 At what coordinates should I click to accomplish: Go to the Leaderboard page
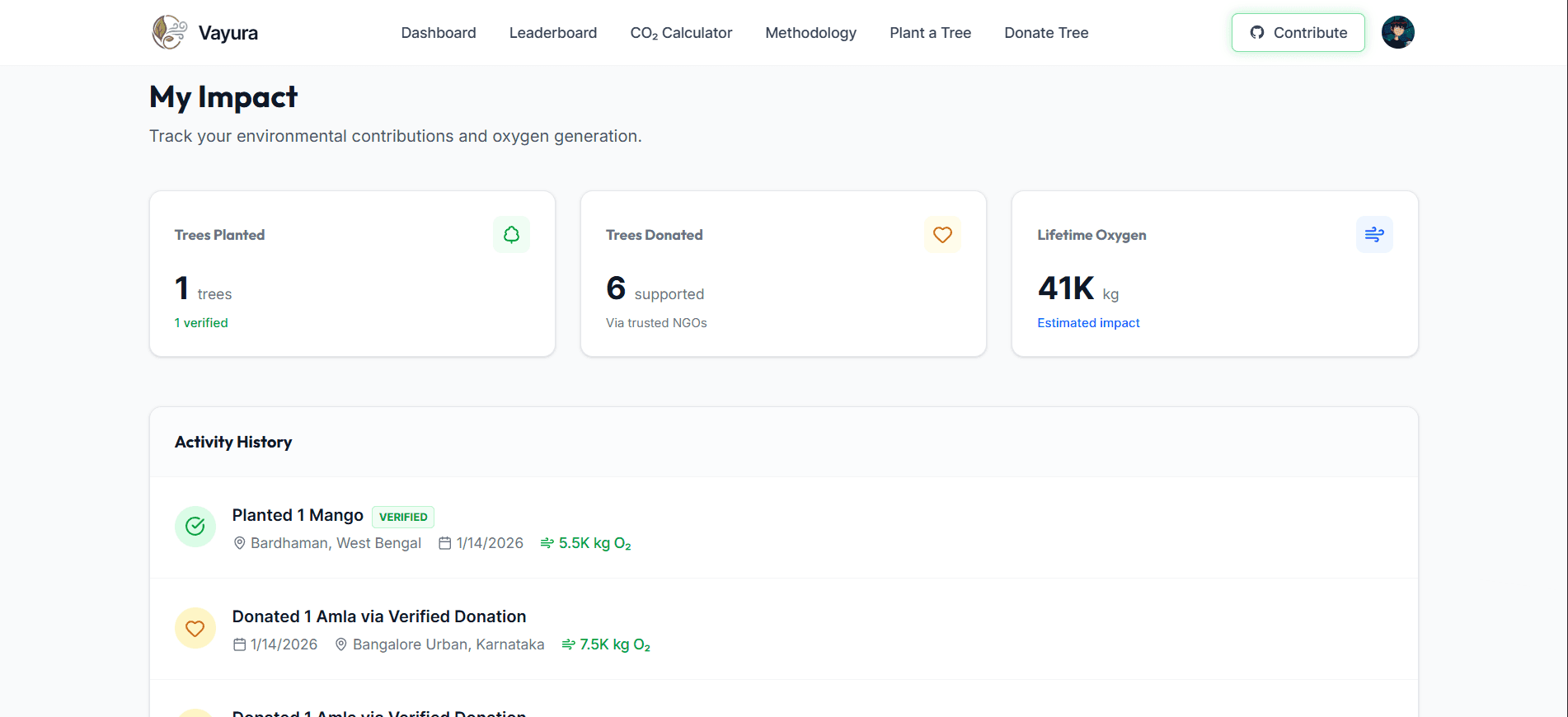552,33
